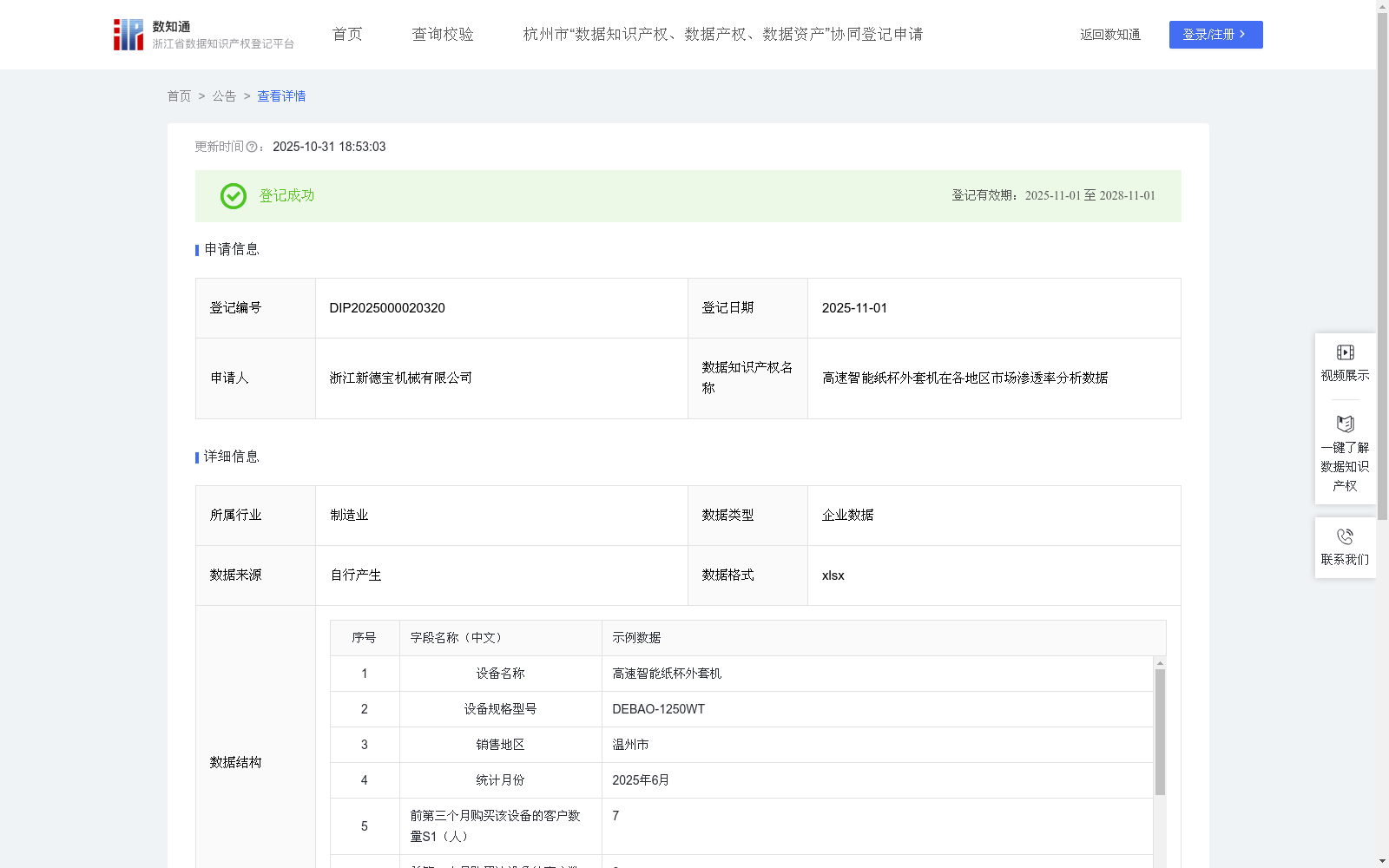Click 查看详情 breadcrumb item
Image resolution: width=1389 pixels, height=868 pixels.
pos(281,96)
